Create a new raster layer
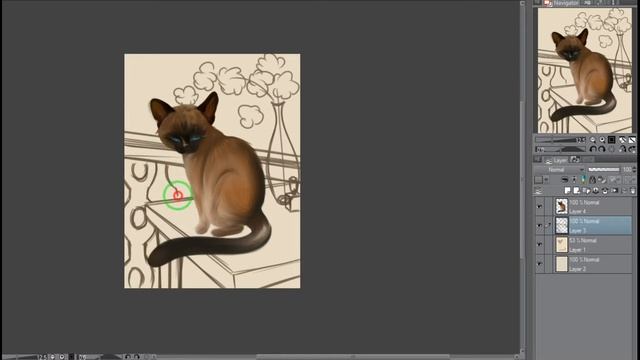The image size is (640, 360). [567, 191]
